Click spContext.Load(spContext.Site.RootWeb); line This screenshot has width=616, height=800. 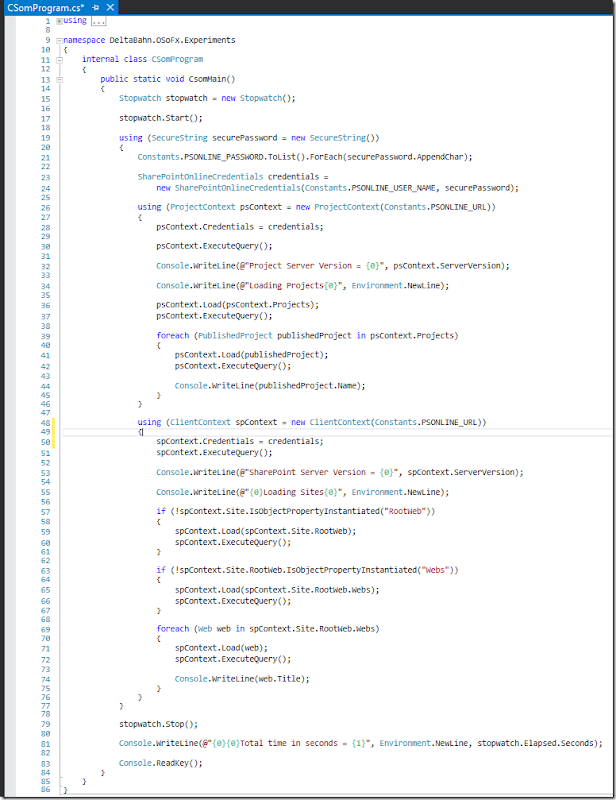(265, 531)
